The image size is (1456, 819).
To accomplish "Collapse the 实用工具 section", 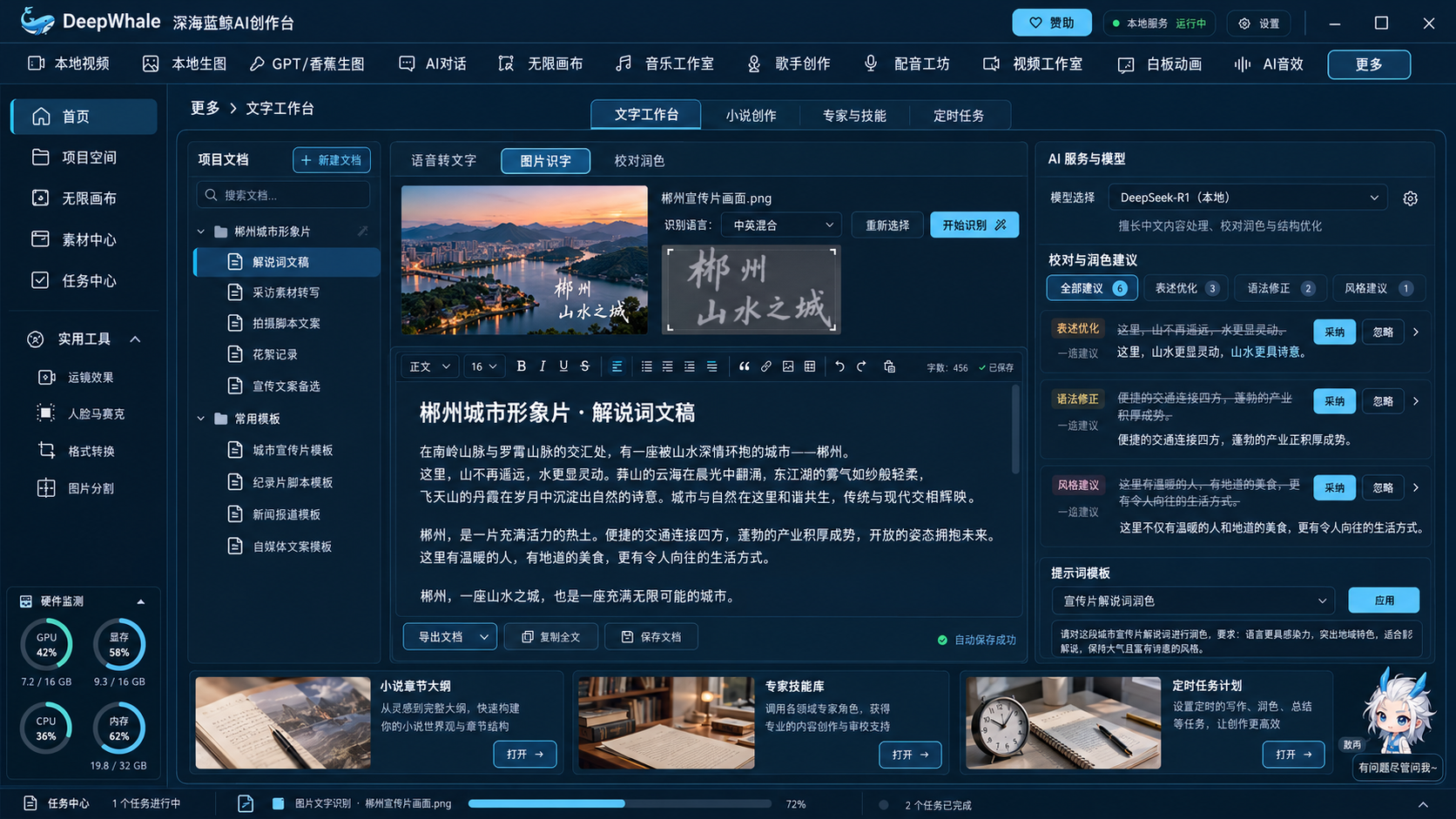I will pos(135,339).
